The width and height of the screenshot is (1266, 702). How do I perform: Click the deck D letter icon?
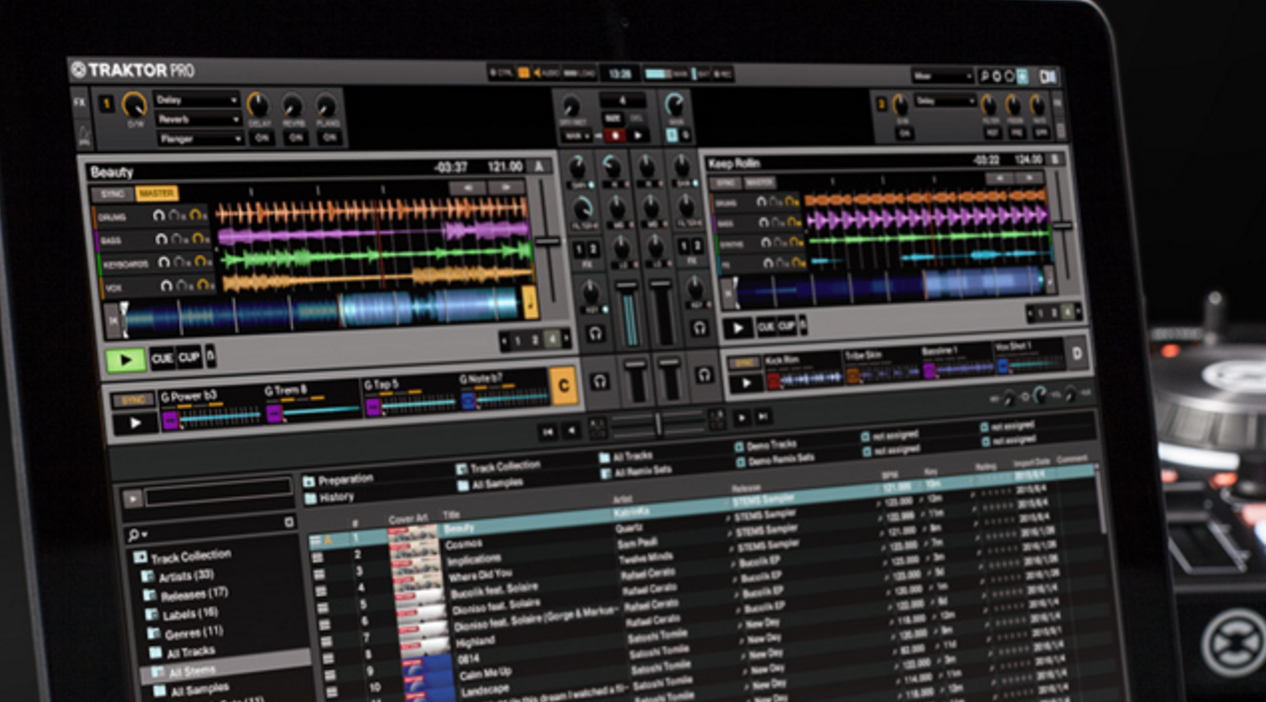click(1076, 354)
